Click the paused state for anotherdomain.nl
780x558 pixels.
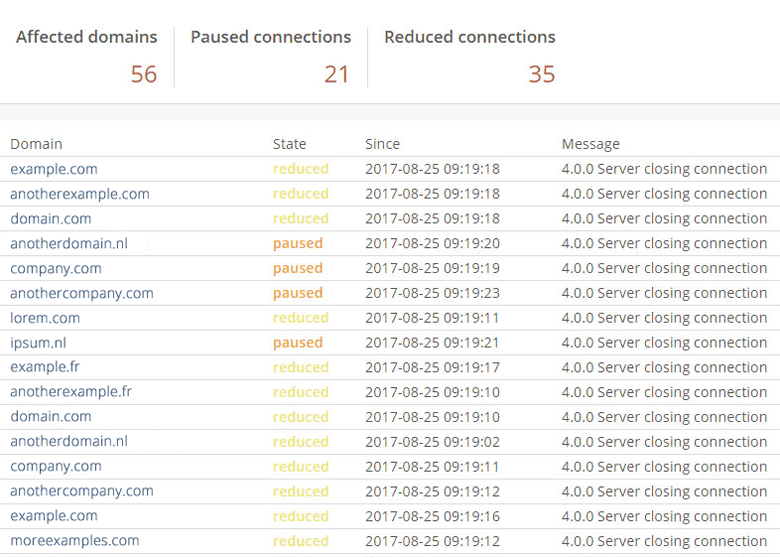coord(297,243)
